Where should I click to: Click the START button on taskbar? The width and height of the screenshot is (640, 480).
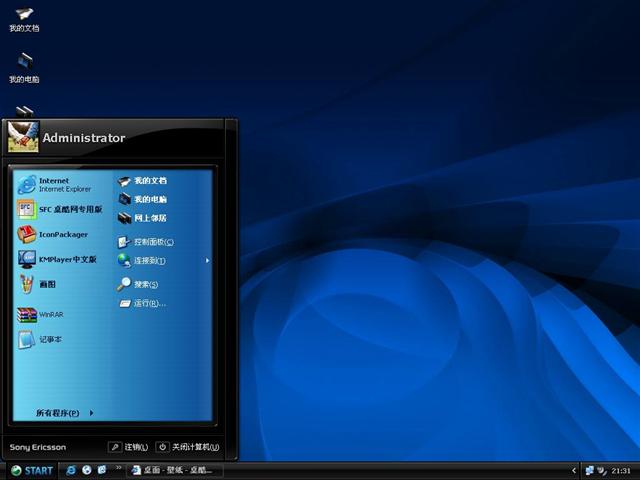coord(31,470)
